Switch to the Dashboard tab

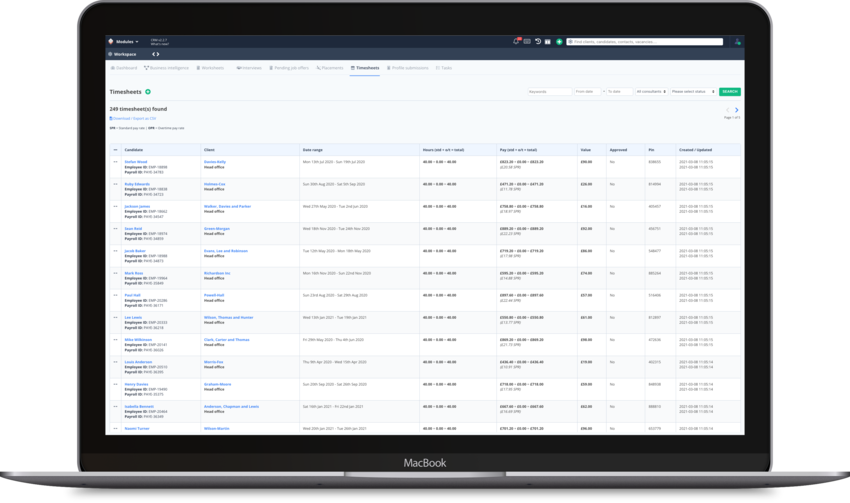click(124, 68)
